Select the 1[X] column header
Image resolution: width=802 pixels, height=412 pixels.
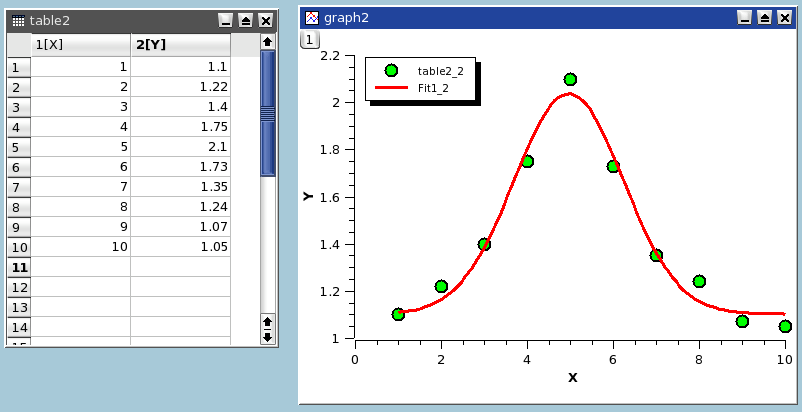coord(80,44)
